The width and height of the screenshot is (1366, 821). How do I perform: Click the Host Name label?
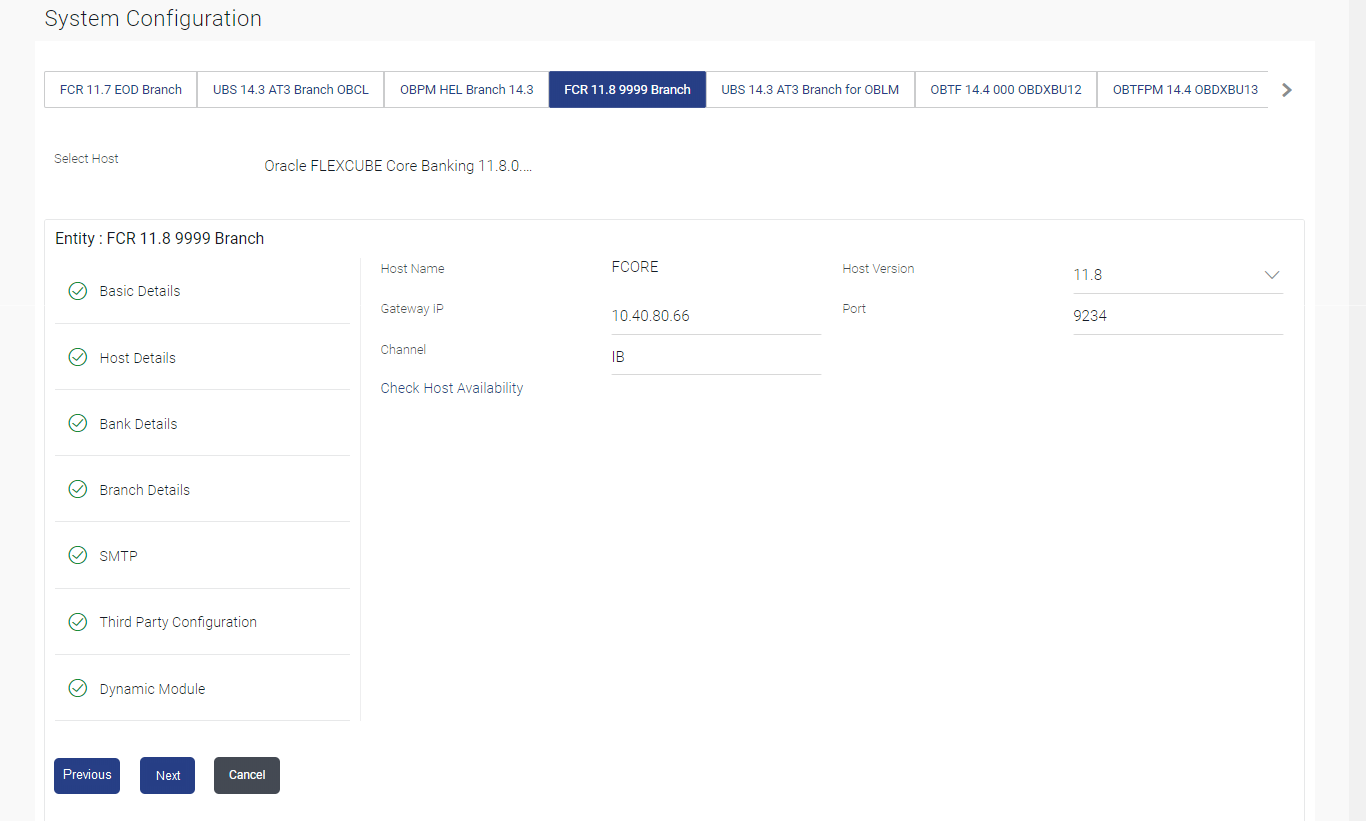coord(413,268)
